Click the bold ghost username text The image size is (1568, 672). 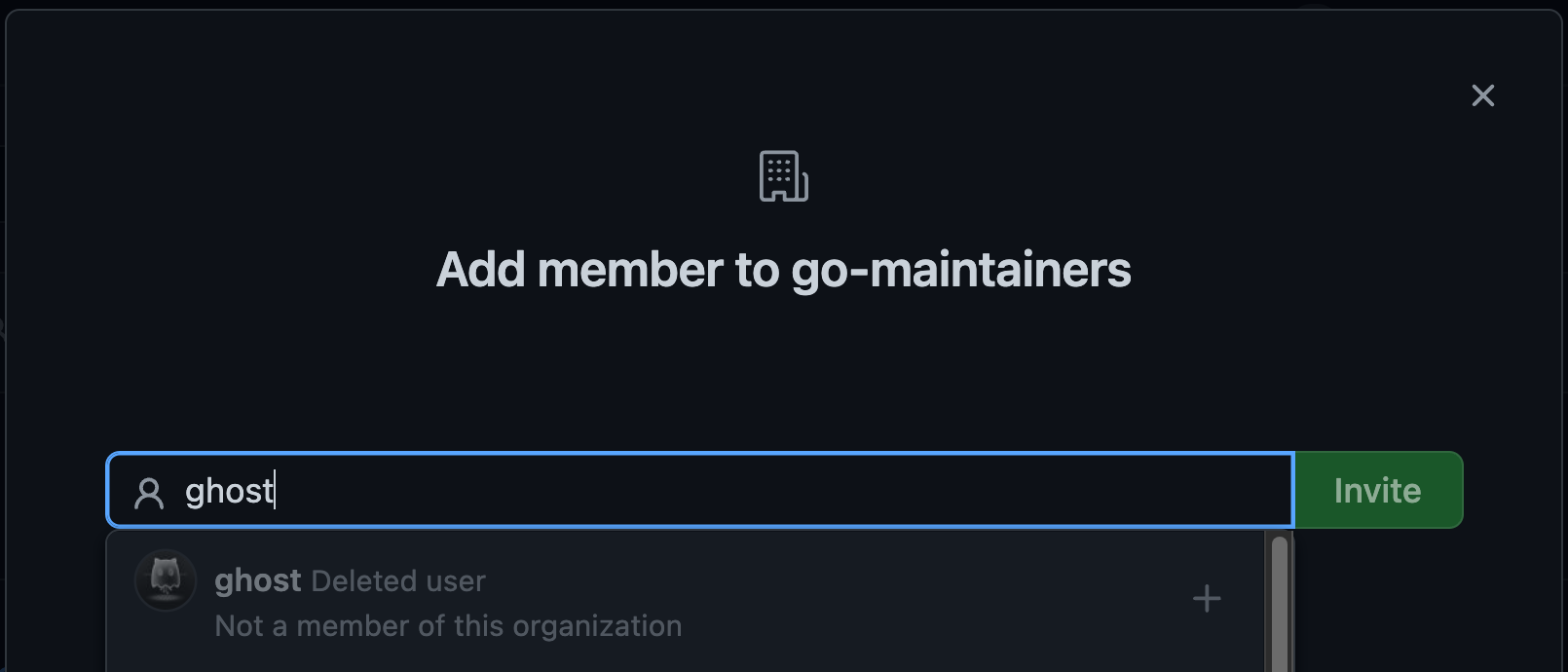tap(257, 580)
